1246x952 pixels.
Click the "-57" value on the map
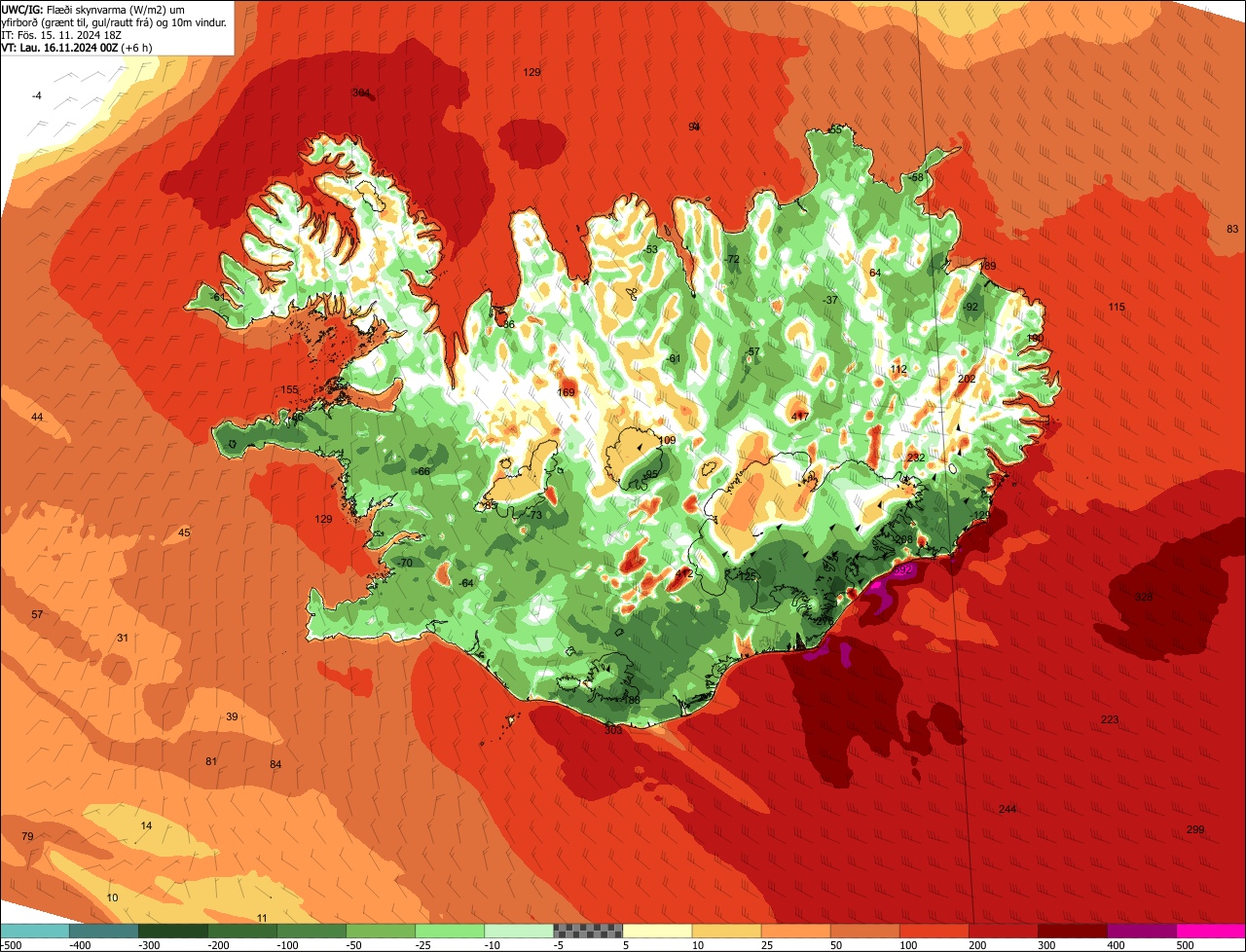tap(751, 351)
